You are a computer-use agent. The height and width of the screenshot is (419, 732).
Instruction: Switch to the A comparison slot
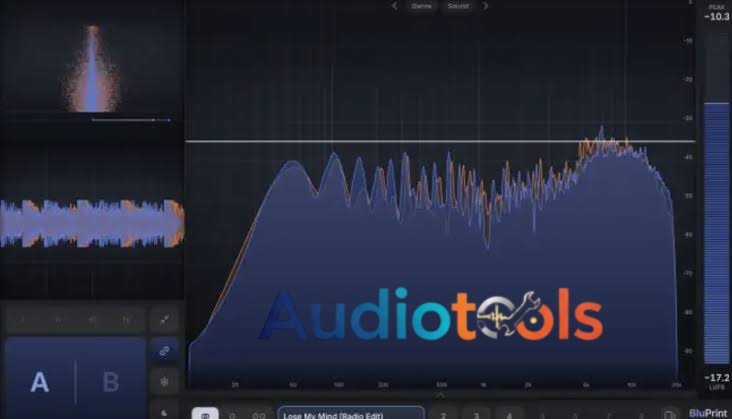click(40, 382)
